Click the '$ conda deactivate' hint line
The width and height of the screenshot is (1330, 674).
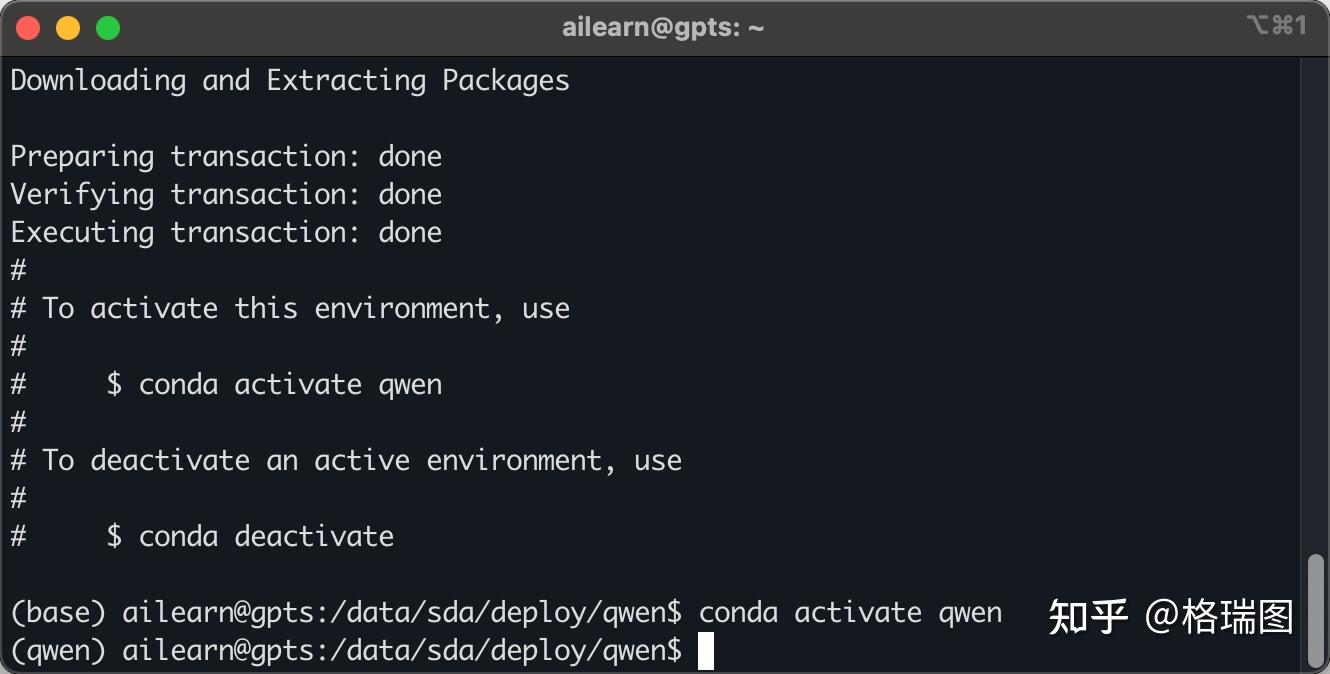point(250,536)
